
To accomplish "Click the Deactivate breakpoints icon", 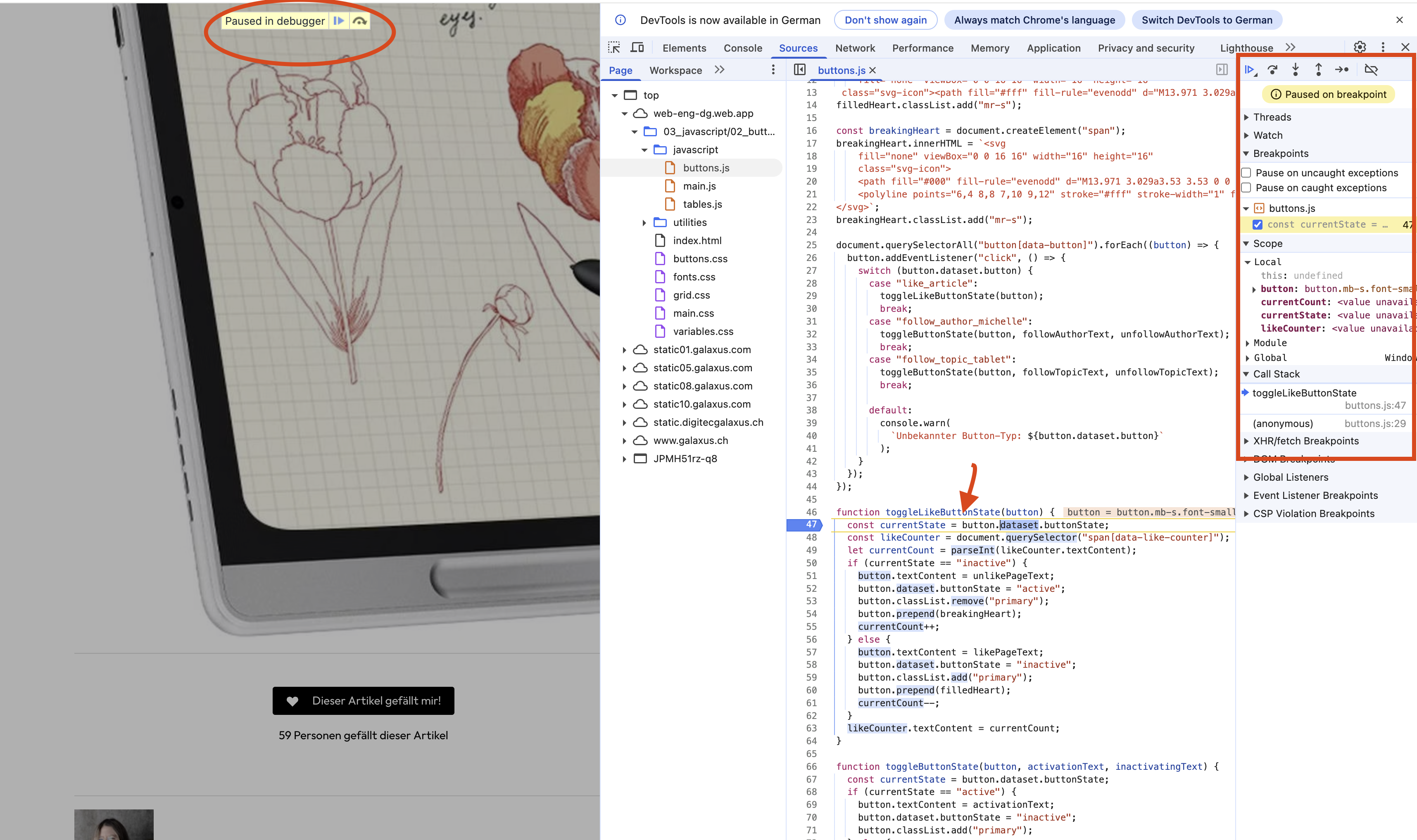I will click(x=1371, y=70).
